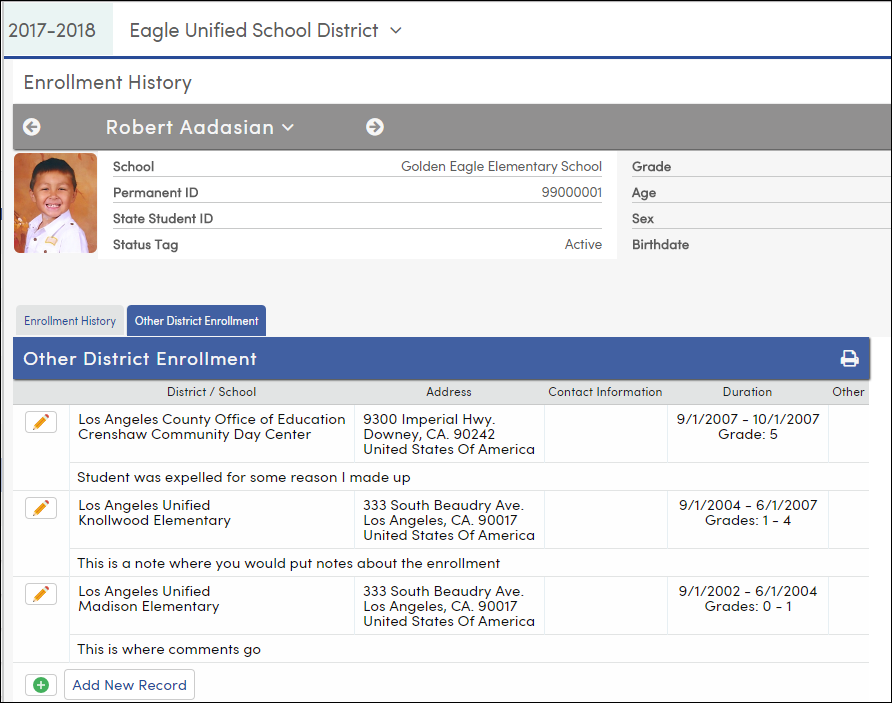Edit the Crenshaw Community Day Center record

coord(40,421)
